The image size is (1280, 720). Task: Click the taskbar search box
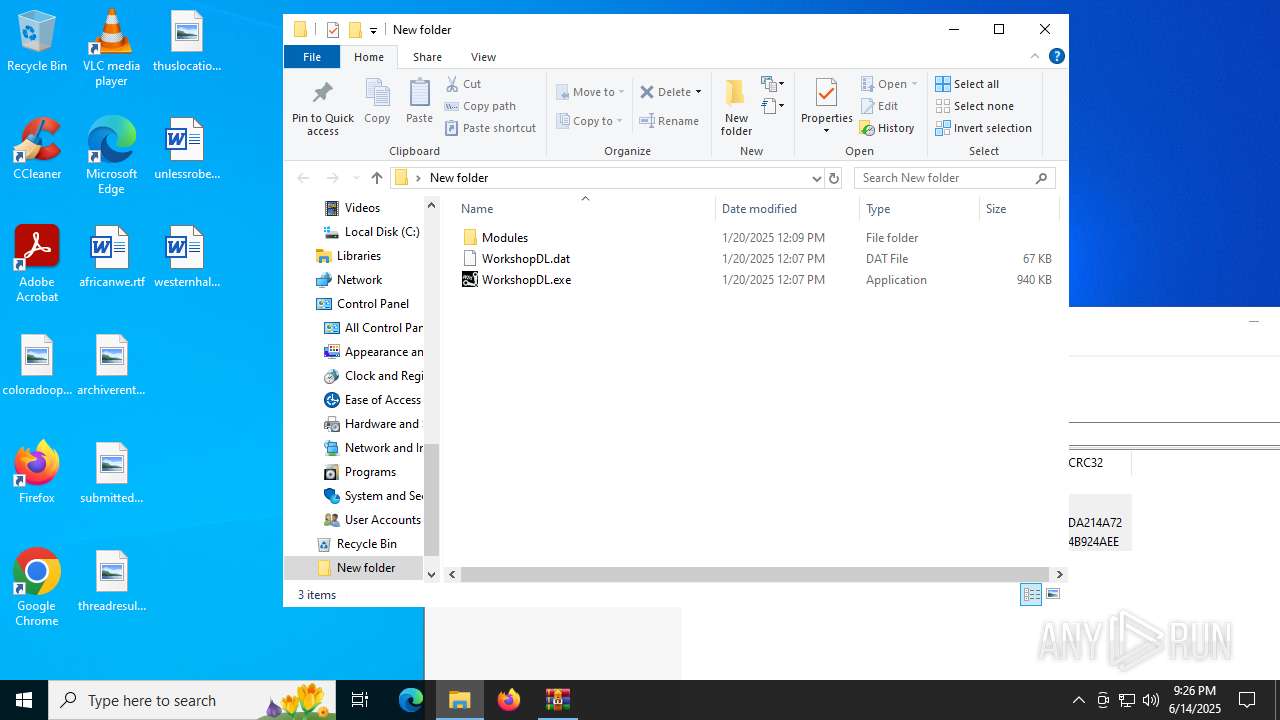pos(193,700)
